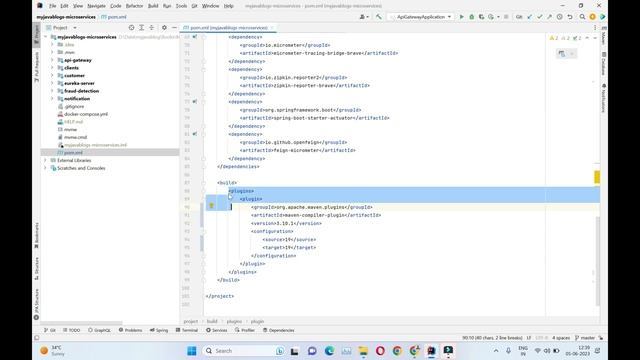Open File Explorer from taskbar
The image size is (640, 360).
363,351
